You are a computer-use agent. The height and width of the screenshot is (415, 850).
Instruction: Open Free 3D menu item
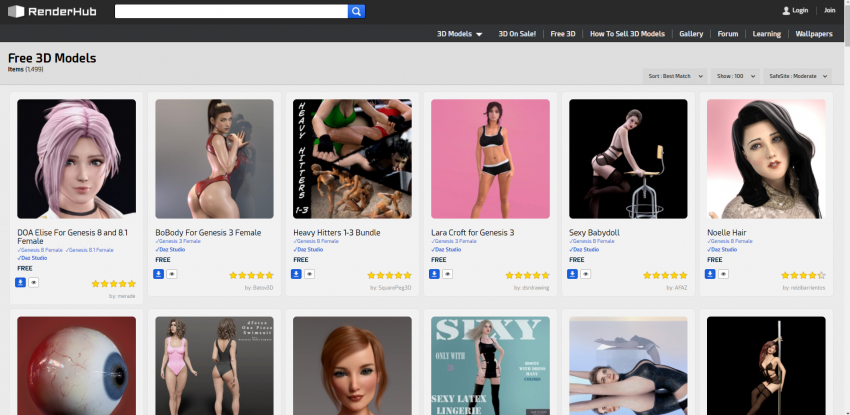tap(563, 34)
